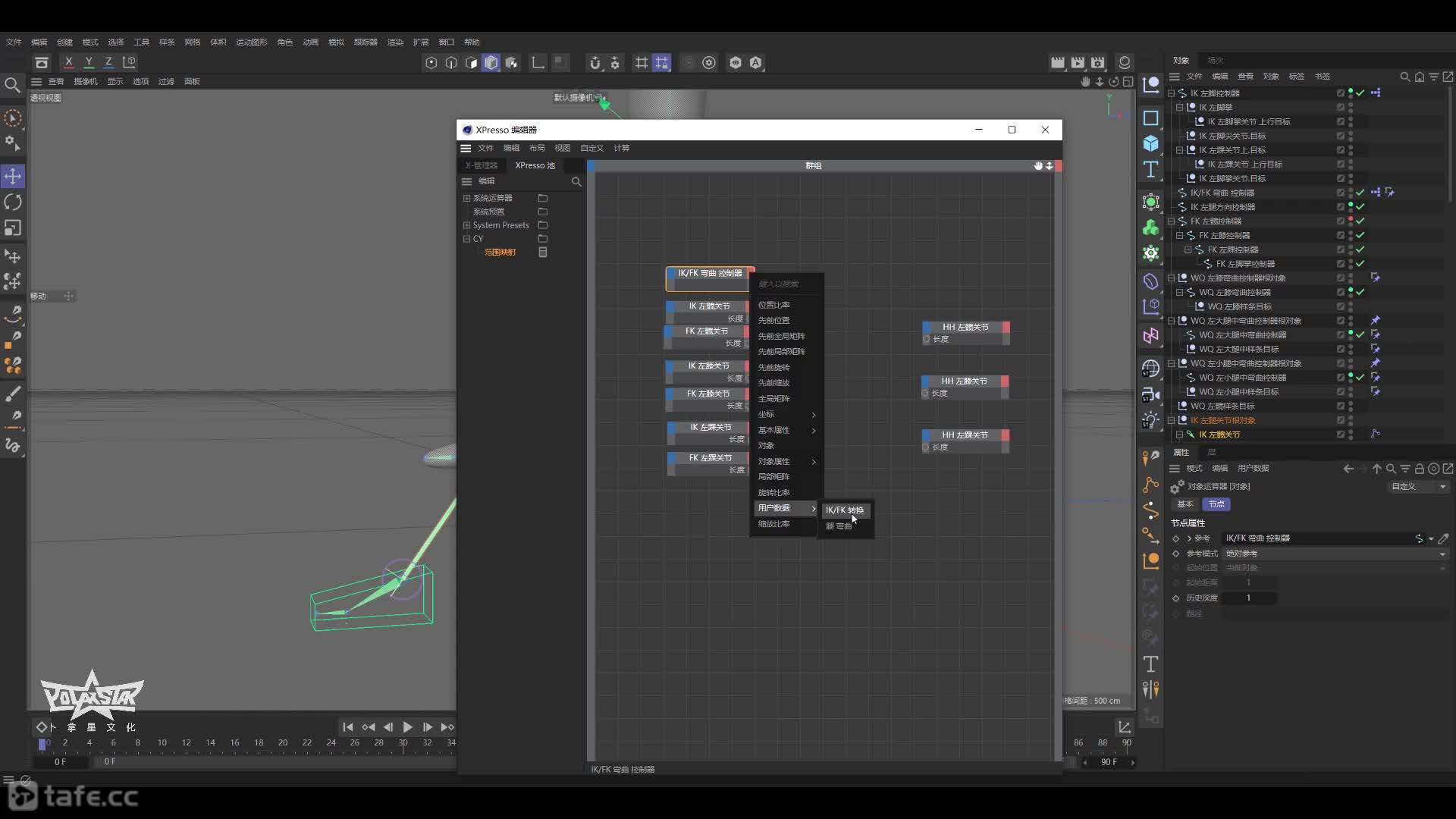
Task: Choose IK/FK 转换 from the user data submenu
Action: [x=845, y=510]
